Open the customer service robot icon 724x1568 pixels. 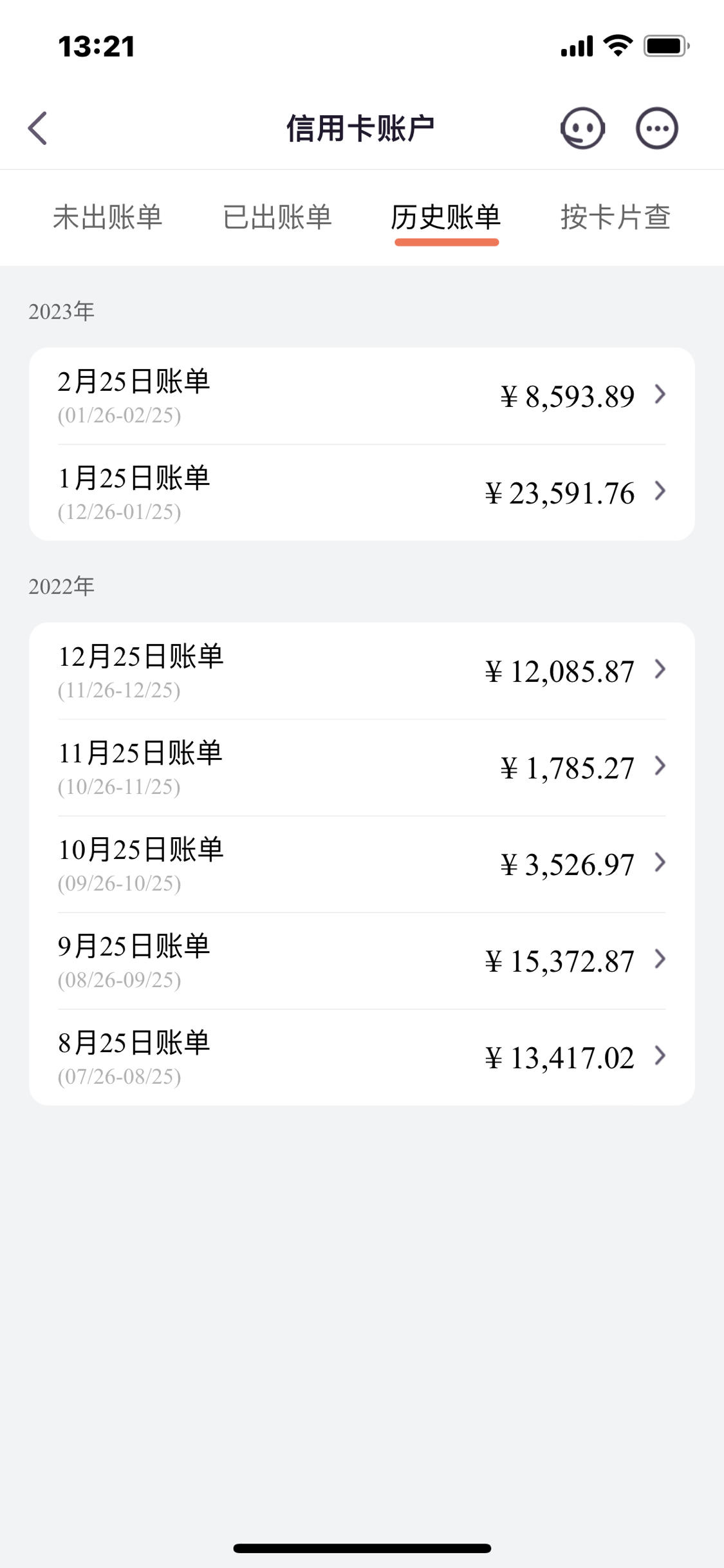point(582,128)
